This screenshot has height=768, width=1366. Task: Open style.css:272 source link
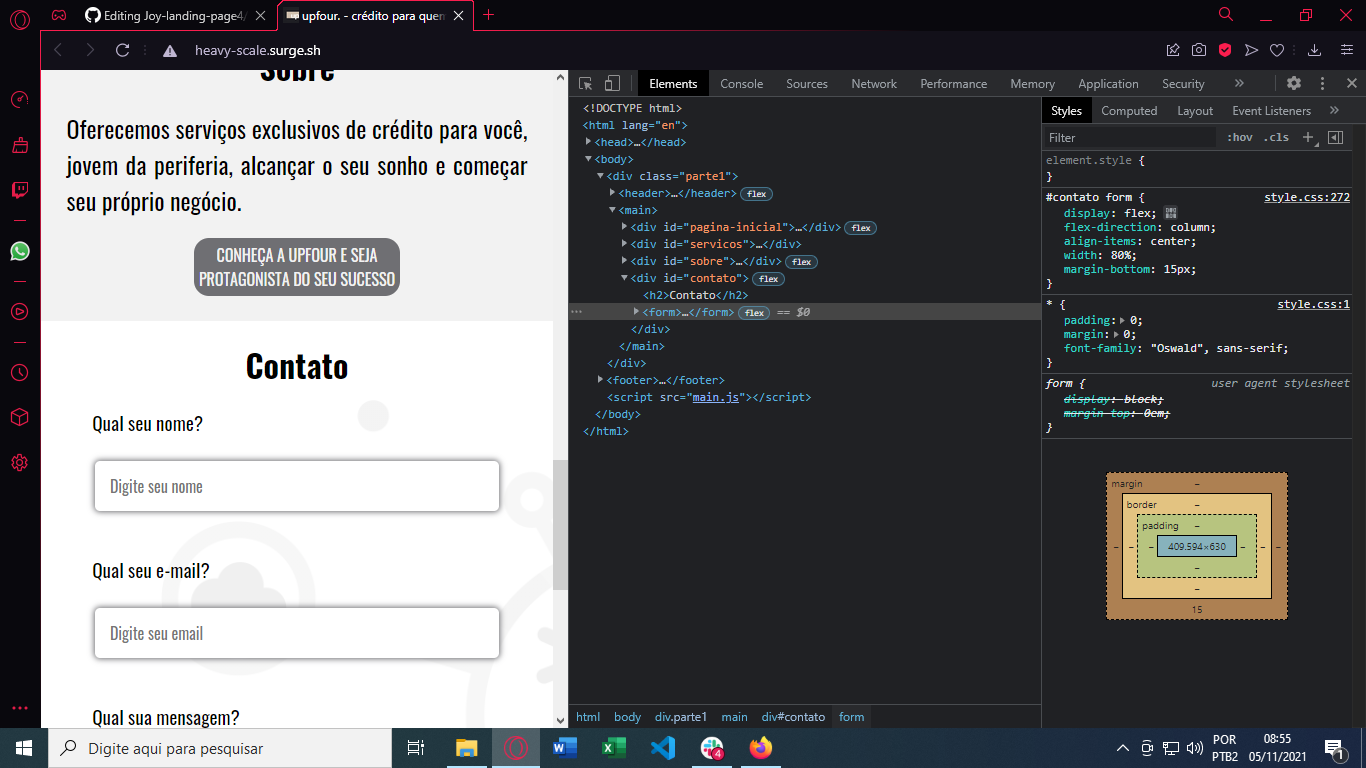(x=1307, y=198)
